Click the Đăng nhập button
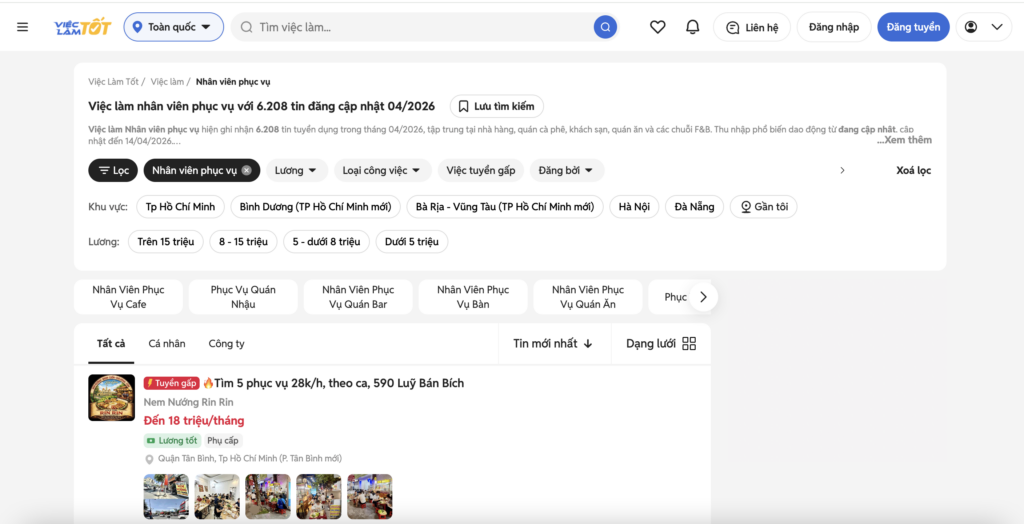The width and height of the screenshot is (1024, 524). coord(834,27)
